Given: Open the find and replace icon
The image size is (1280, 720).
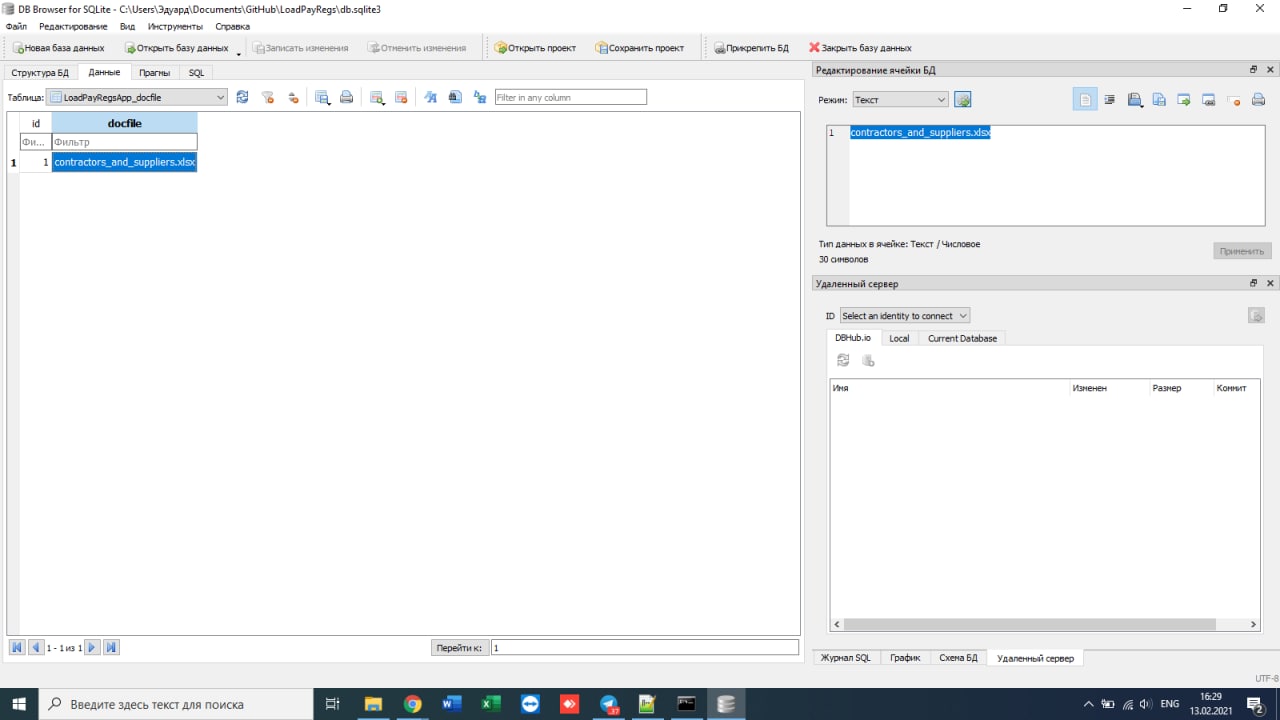Looking at the screenshot, I should tap(480, 97).
